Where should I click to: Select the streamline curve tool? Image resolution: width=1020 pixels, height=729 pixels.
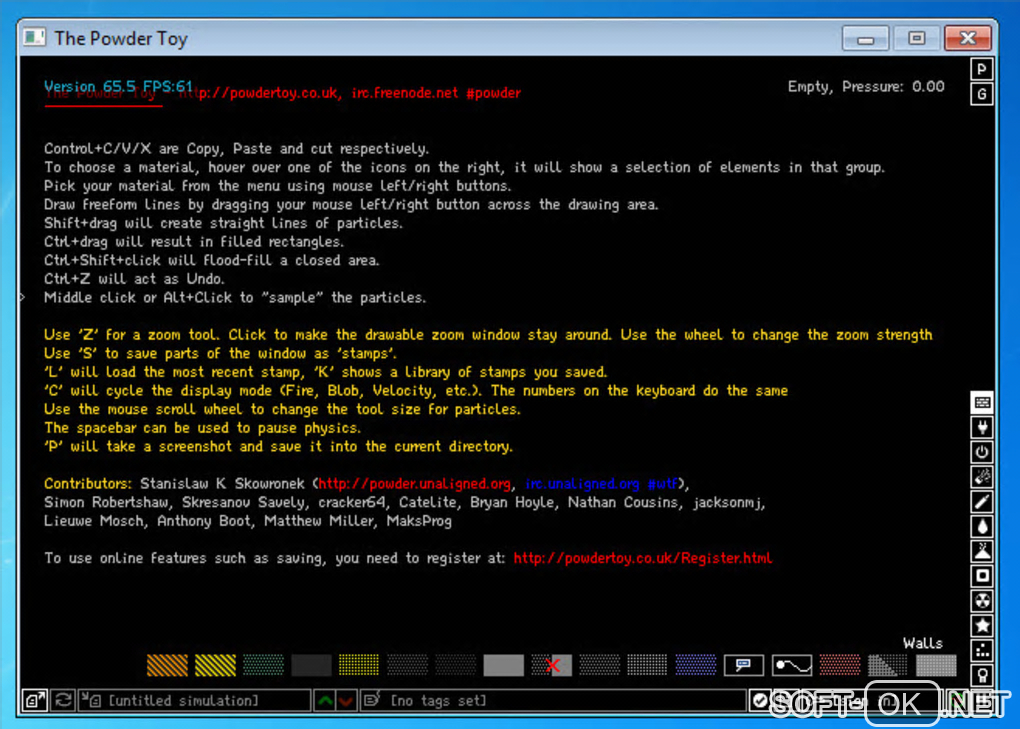point(792,665)
